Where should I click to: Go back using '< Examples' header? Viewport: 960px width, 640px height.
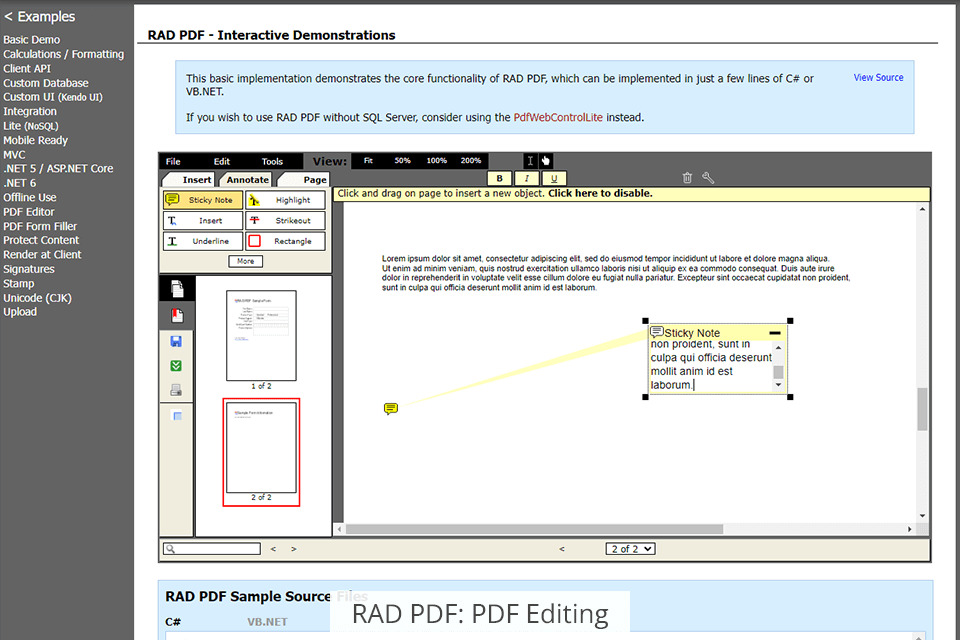point(40,17)
